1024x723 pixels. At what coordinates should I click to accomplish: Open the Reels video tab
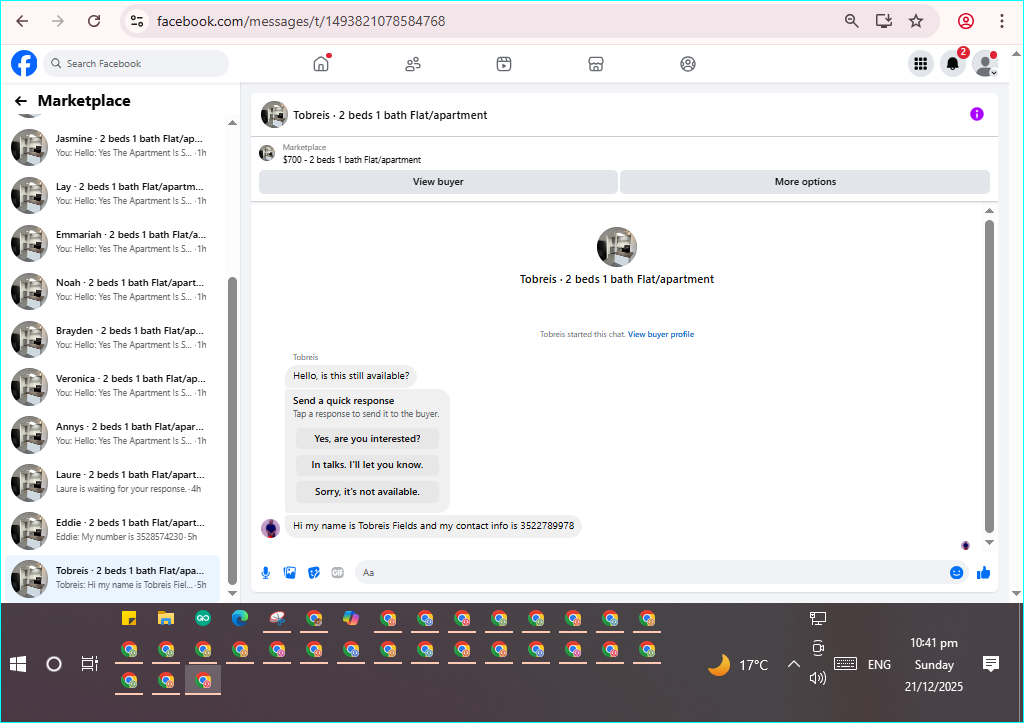click(504, 64)
